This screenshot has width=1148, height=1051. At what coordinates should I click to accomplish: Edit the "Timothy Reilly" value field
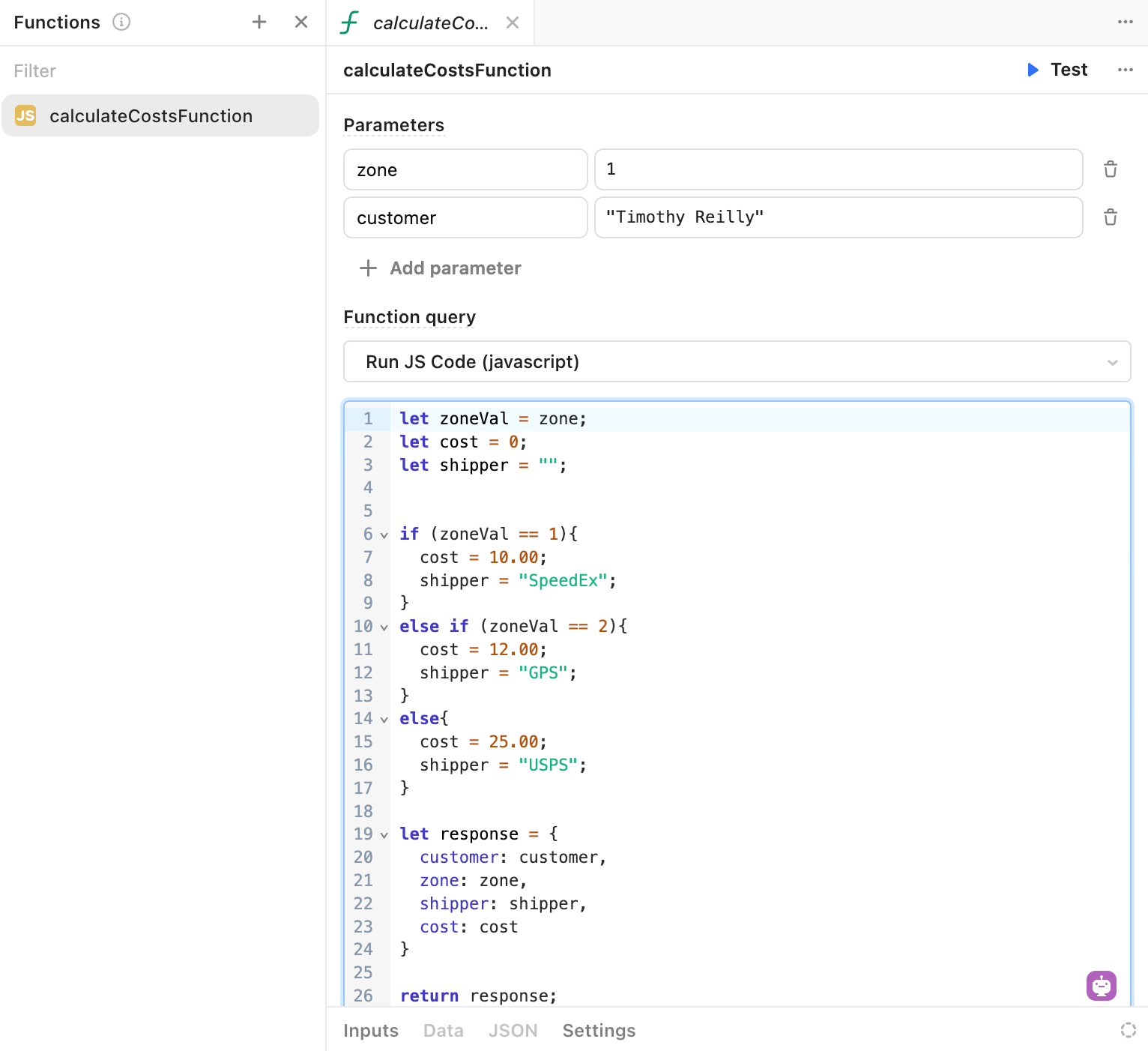pos(839,217)
